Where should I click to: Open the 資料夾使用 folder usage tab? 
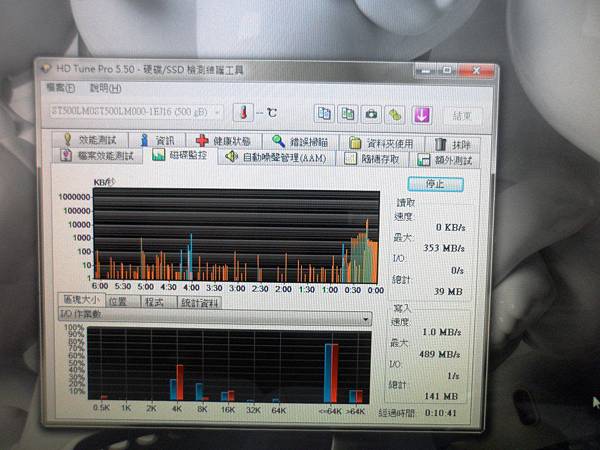(381, 143)
